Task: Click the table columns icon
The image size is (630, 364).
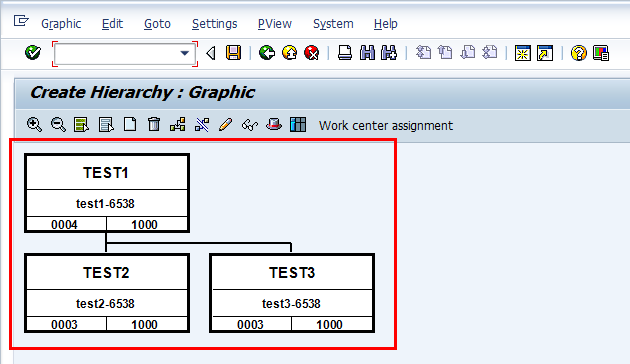Action: point(298,125)
